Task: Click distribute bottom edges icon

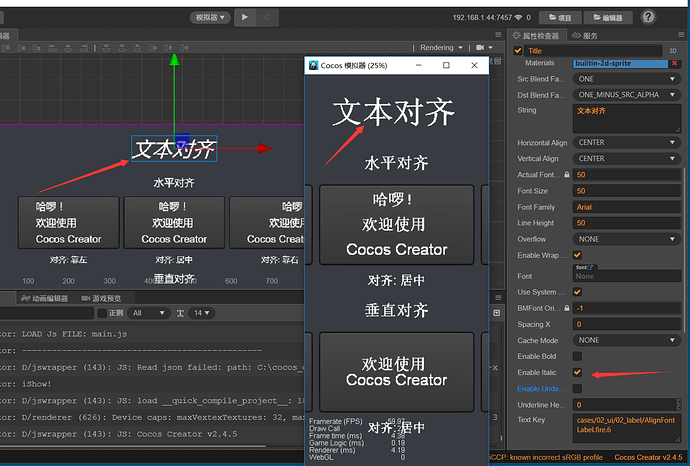Action: tap(137, 48)
